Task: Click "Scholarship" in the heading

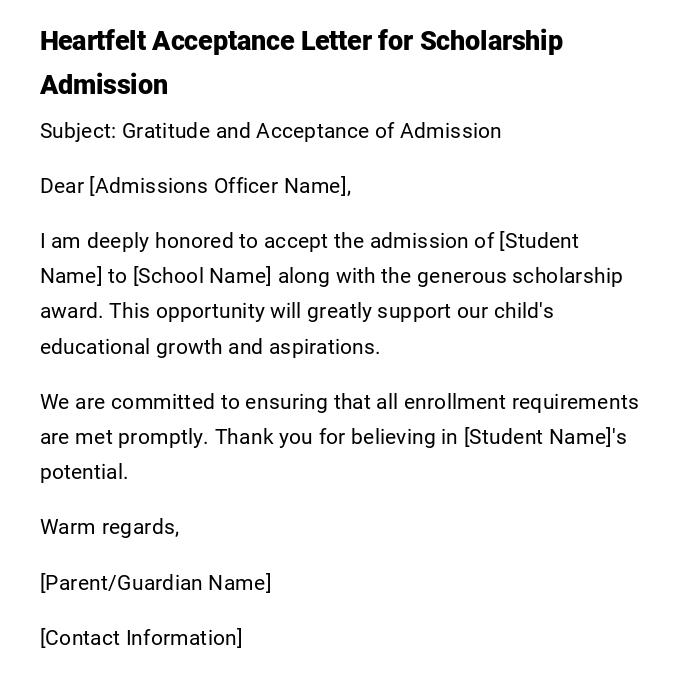Action: [x=490, y=41]
